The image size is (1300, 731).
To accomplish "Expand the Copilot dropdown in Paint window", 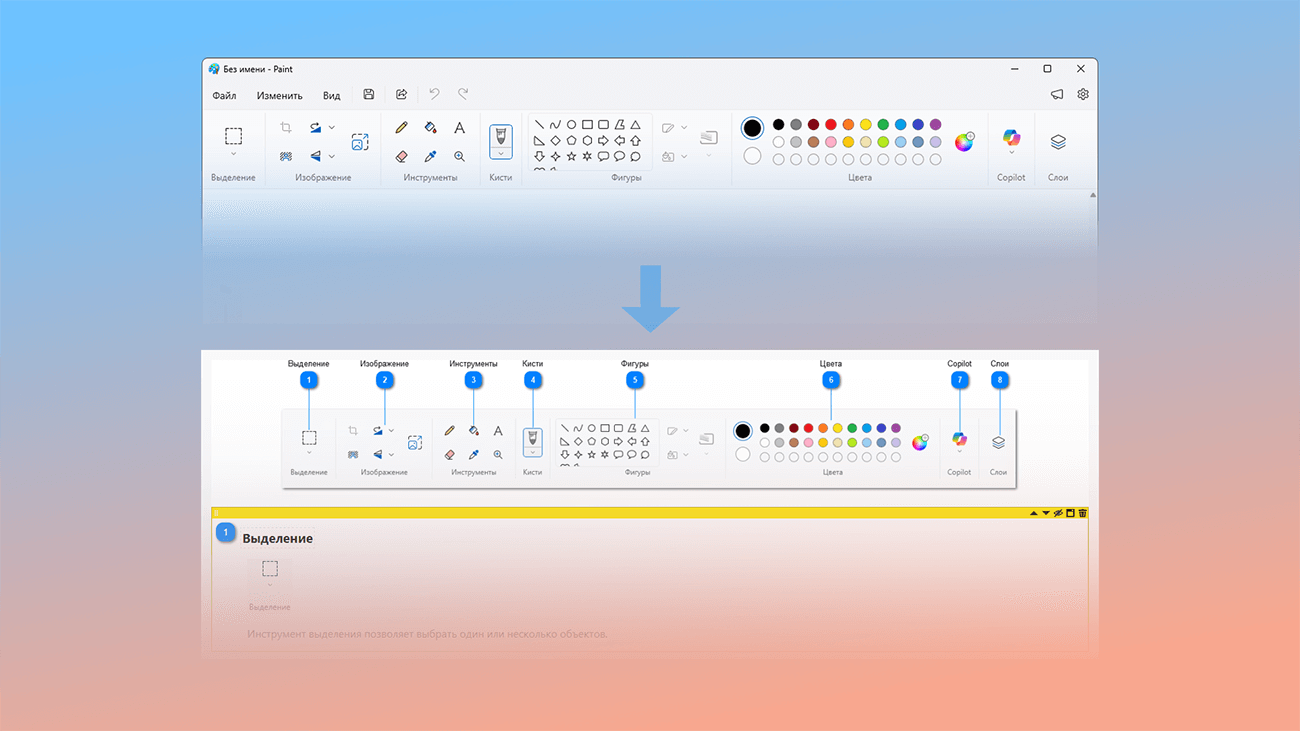I will pyautogui.click(x=1011, y=153).
